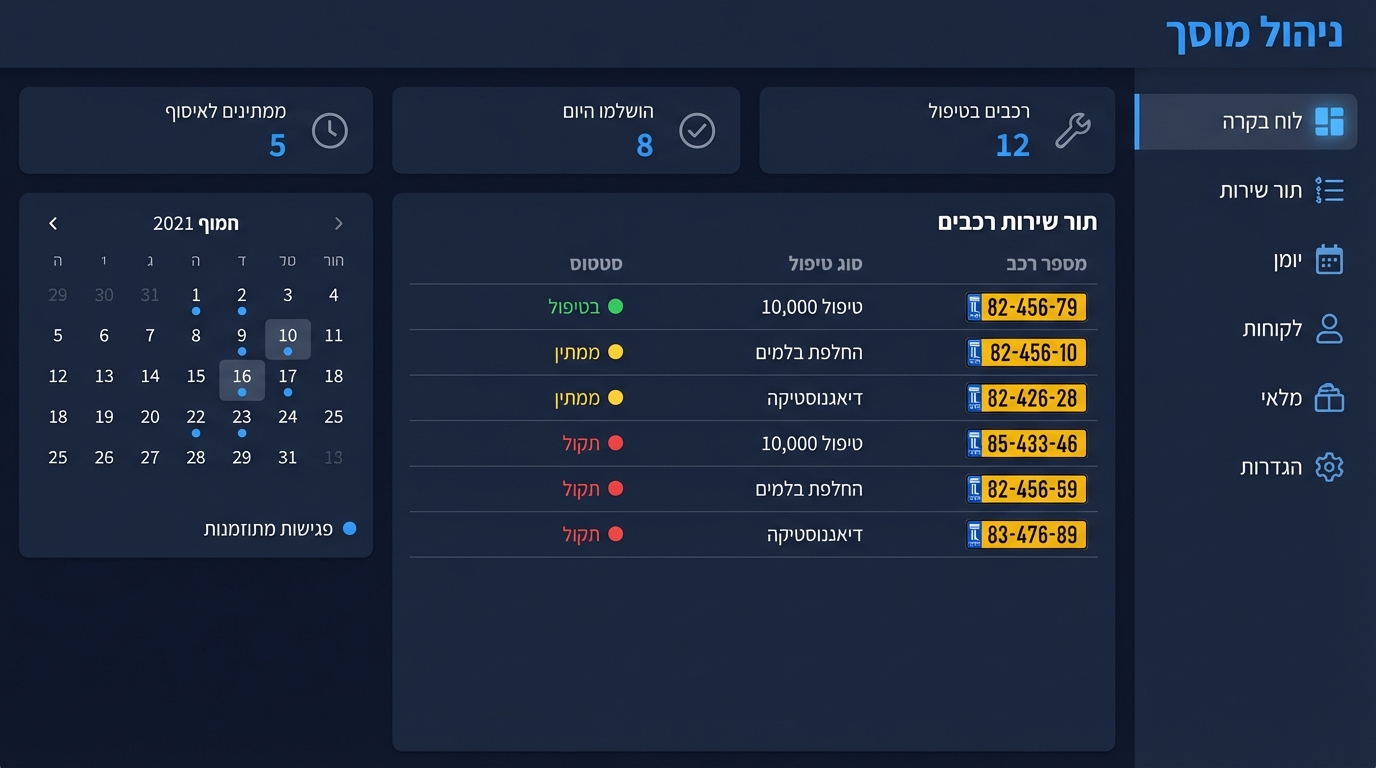Click the service queue list icon
Image resolution: width=1376 pixels, height=768 pixels.
point(1329,190)
